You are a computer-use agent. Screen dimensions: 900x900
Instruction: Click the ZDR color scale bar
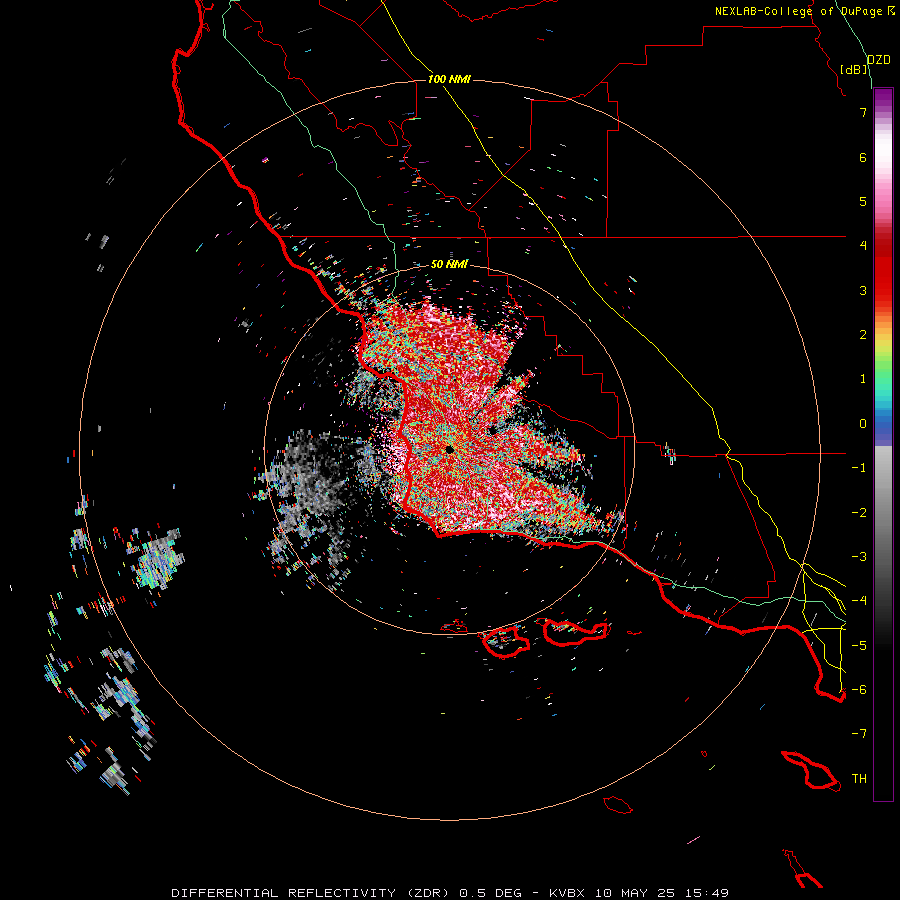pos(883,445)
